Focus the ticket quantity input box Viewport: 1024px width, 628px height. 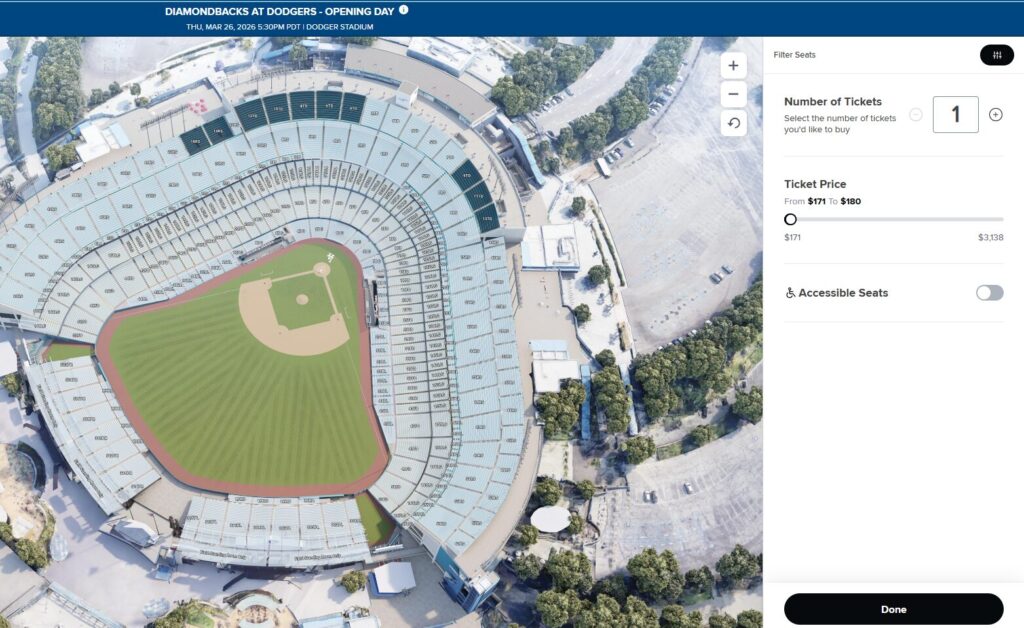955,115
